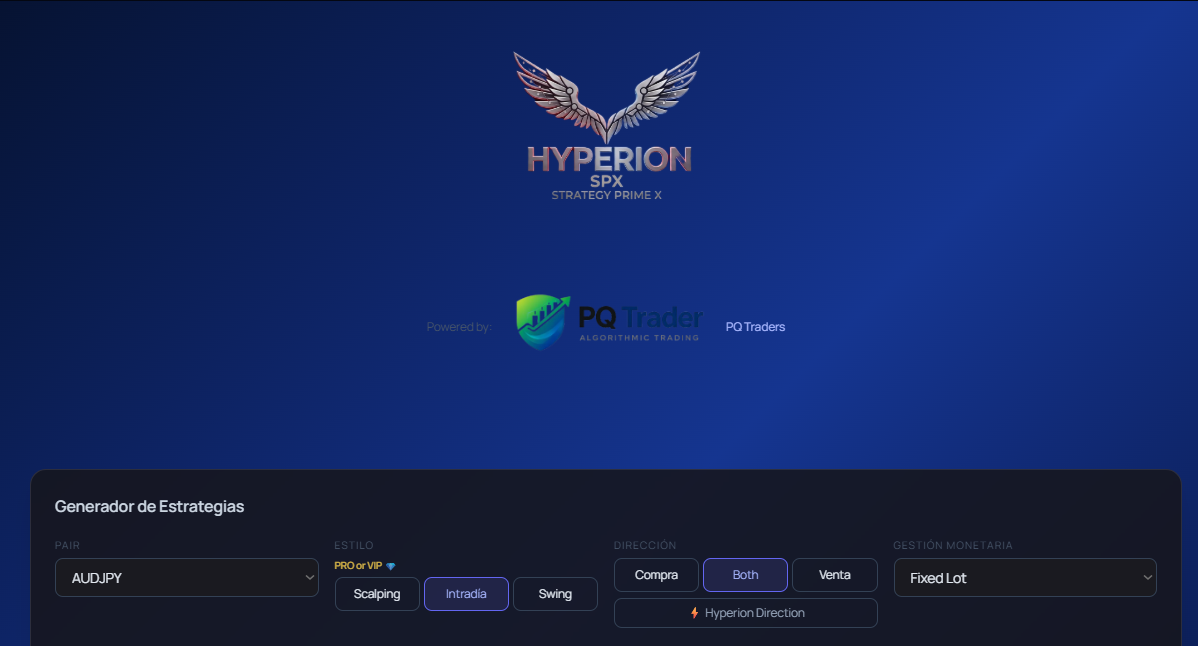This screenshot has width=1198, height=646.
Task: Choose Both direction
Action: click(745, 575)
